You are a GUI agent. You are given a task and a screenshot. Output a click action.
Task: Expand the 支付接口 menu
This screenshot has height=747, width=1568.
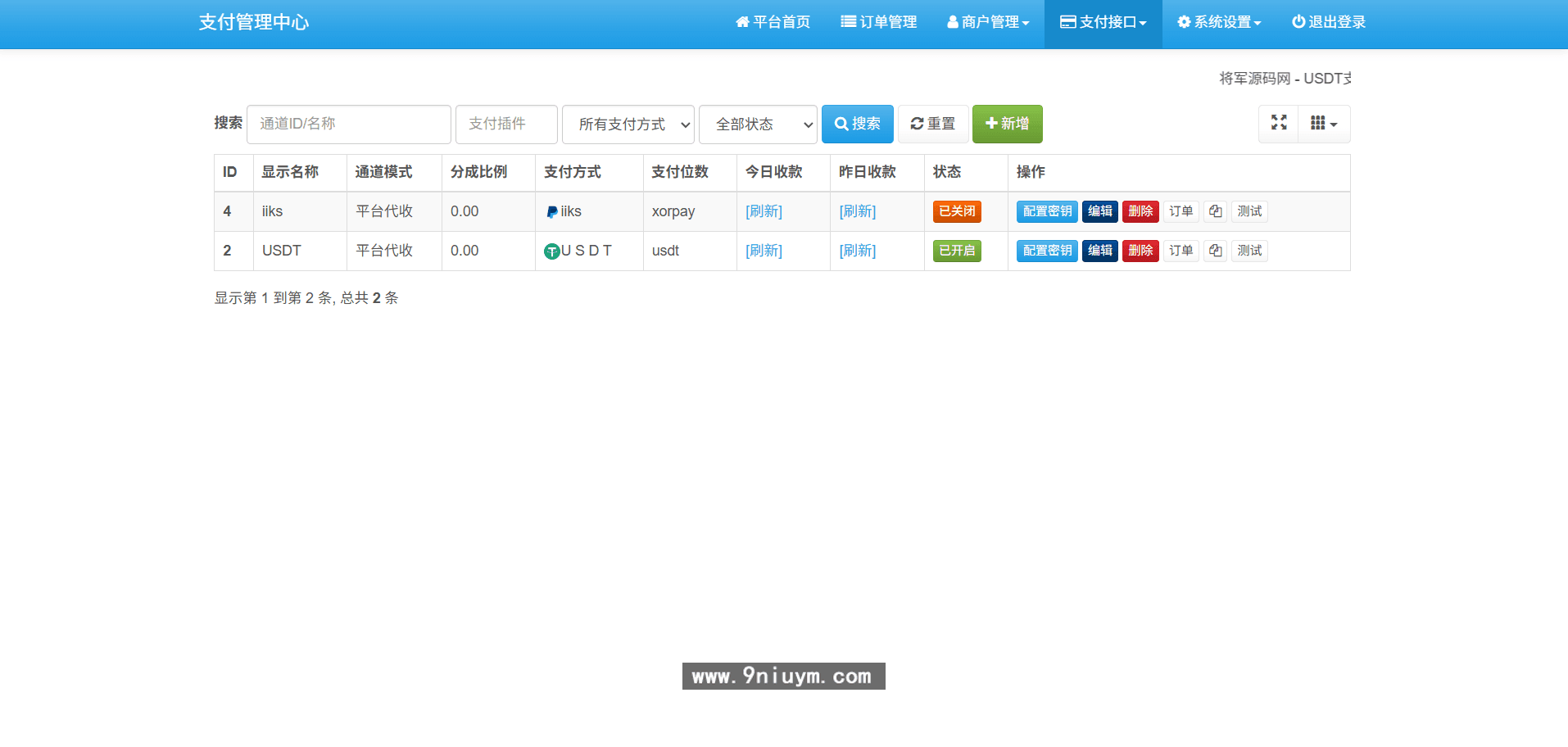click(x=1103, y=22)
